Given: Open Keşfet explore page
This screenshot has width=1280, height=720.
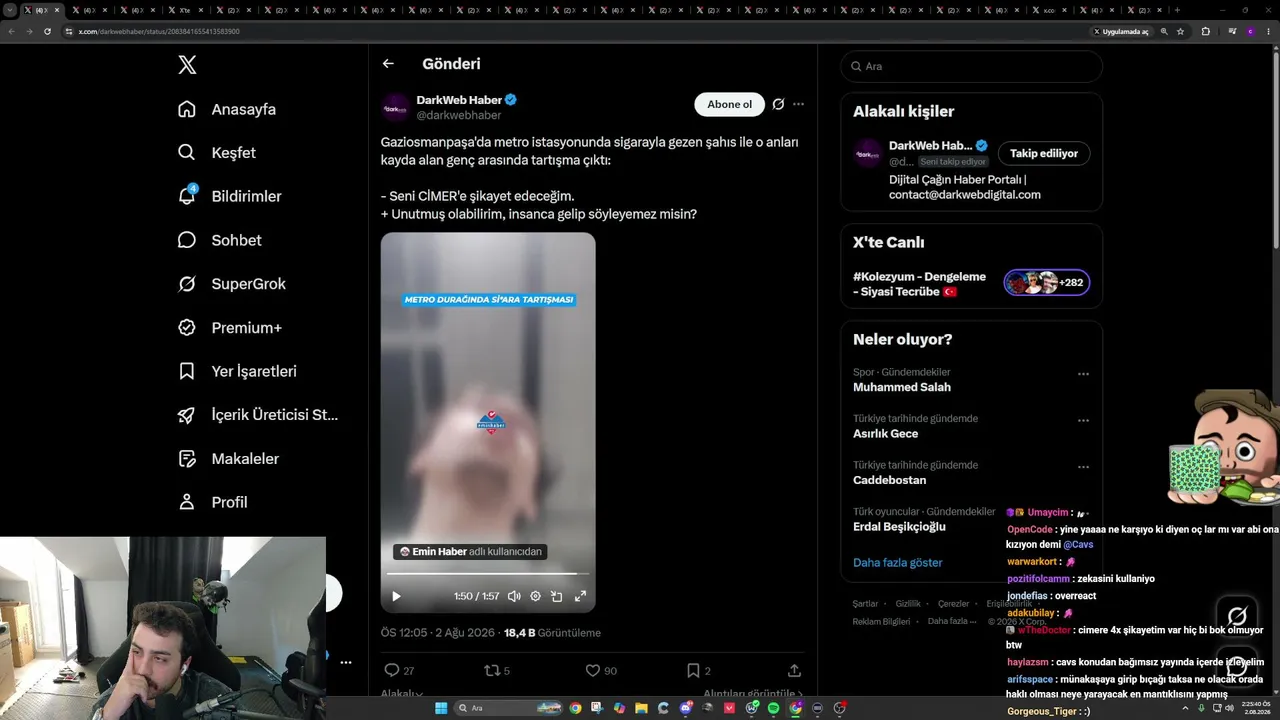Looking at the screenshot, I should click(x=217, y=153).
